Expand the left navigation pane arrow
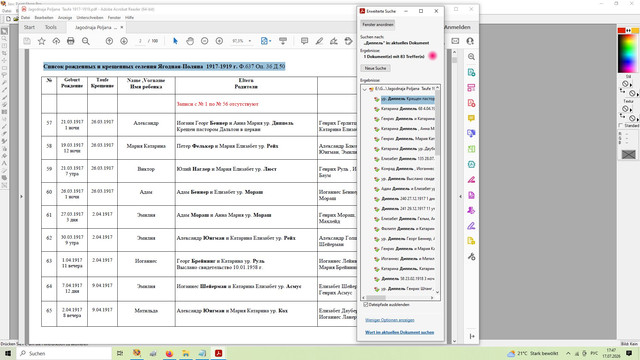This screenshot has height=360, width=640. [22, 196]
